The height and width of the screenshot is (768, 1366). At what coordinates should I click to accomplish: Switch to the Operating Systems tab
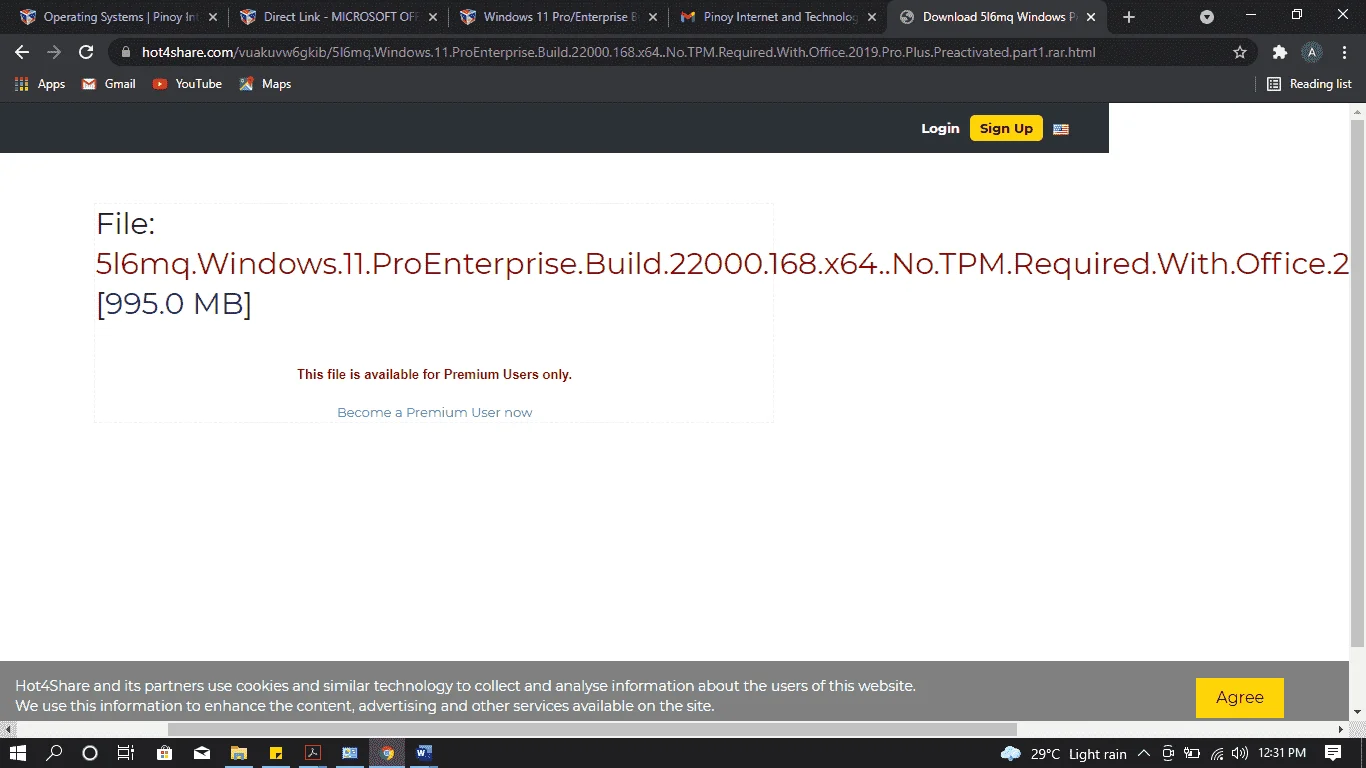(x=118, y=17)
